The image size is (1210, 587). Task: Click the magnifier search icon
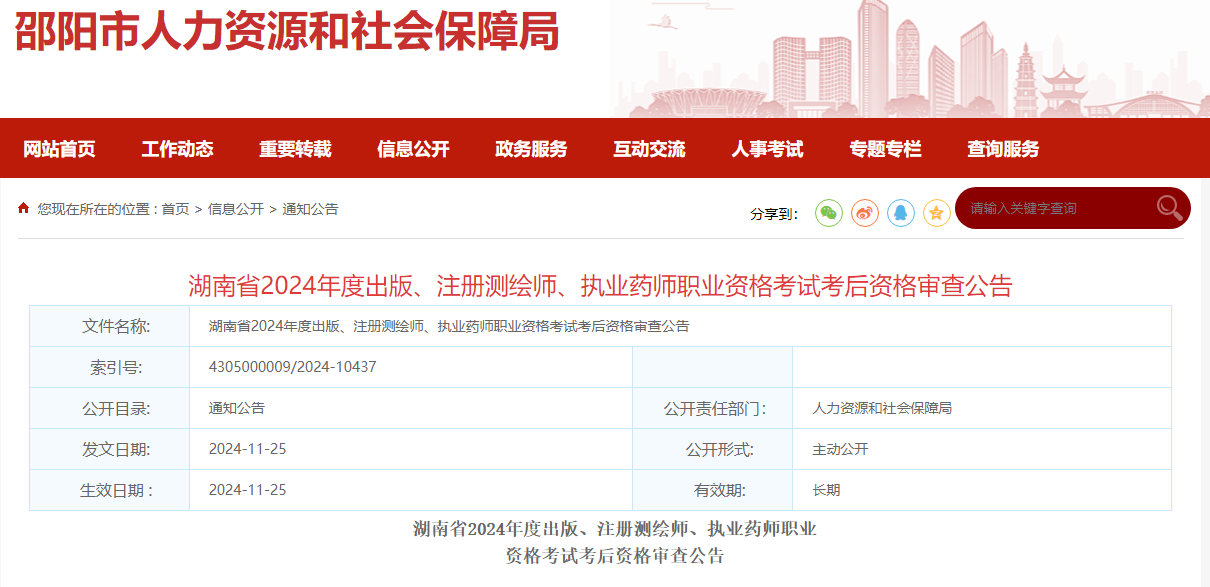click(1169, 207)
